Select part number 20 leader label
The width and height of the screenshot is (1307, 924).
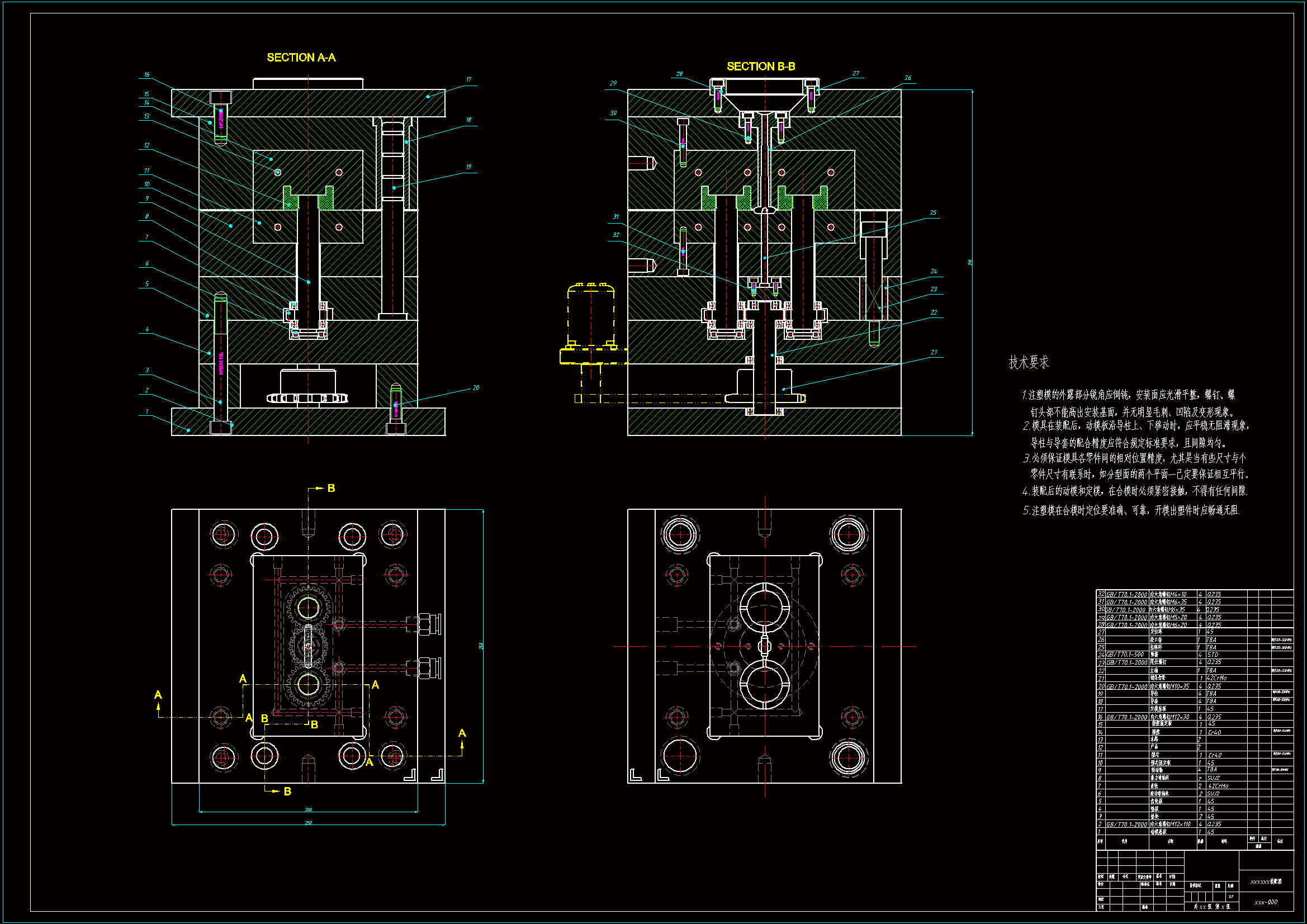(x=476, y=388)
